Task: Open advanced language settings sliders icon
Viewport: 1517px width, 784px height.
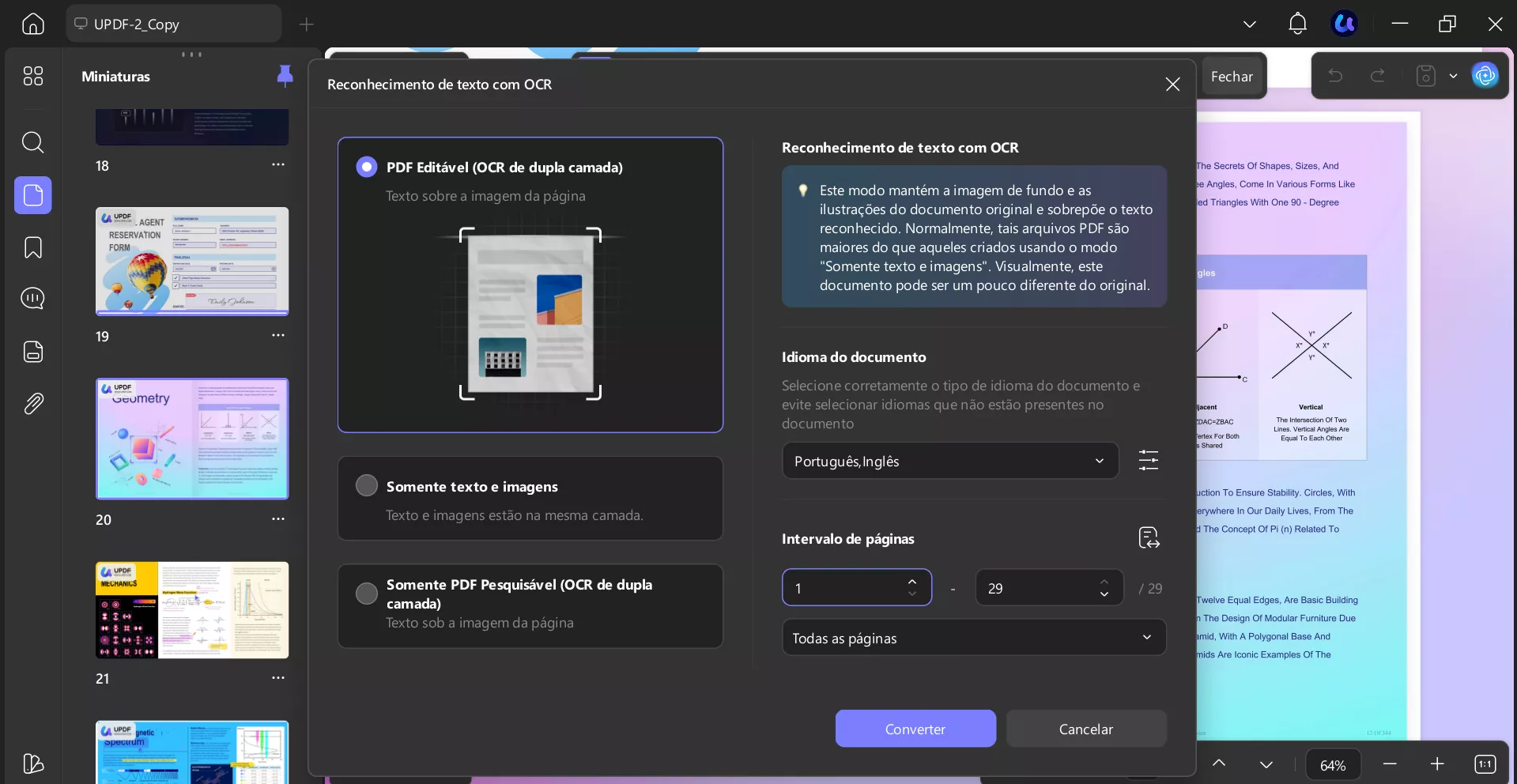Action: tap(1148, 460)
